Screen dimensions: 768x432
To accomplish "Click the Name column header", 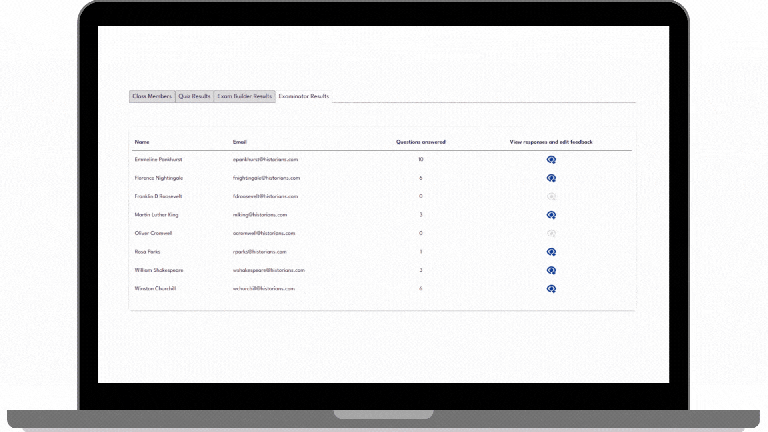I will 142,142.
